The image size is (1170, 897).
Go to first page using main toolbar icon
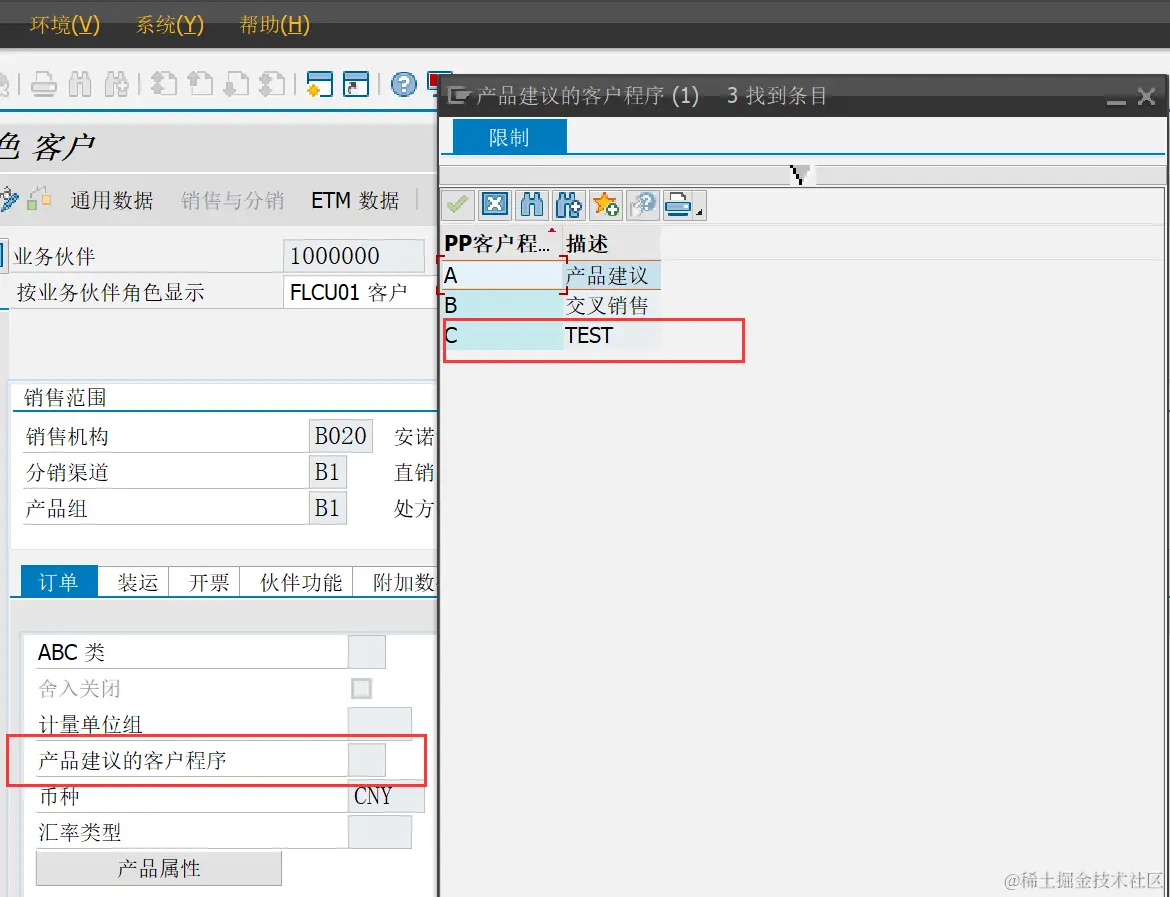[x=163, y=84]
